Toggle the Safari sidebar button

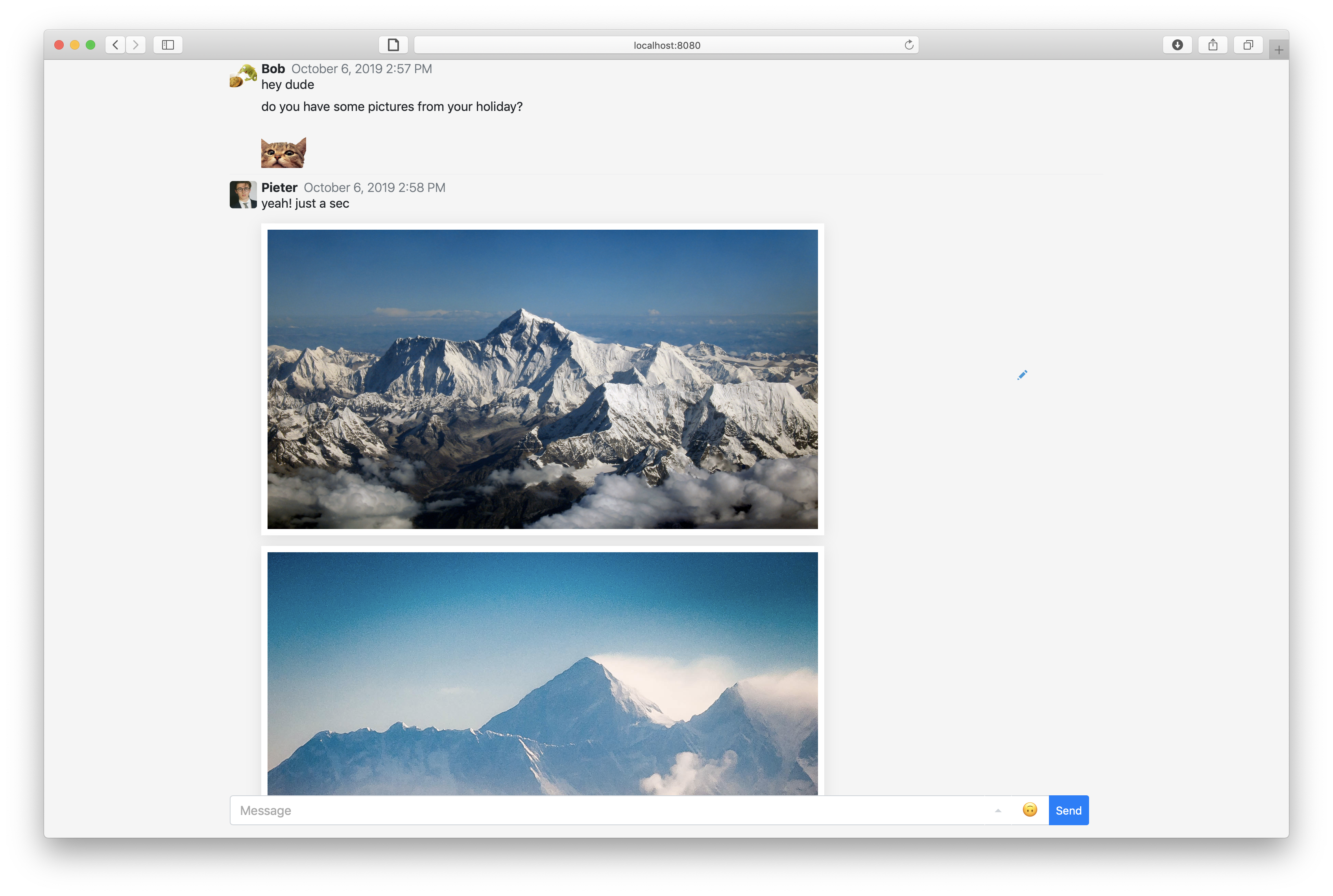click(x=168, y=44)
